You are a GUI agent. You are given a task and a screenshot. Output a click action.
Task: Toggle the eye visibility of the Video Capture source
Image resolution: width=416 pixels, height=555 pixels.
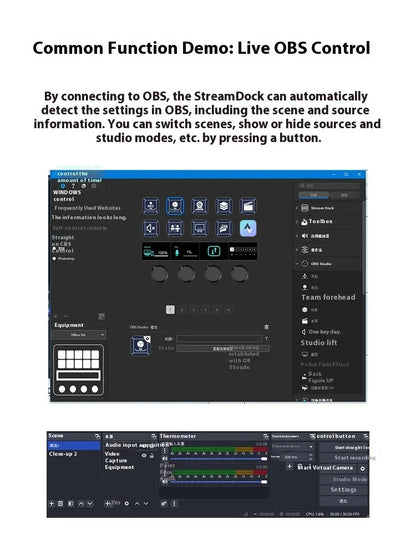[x=144, y=456]
